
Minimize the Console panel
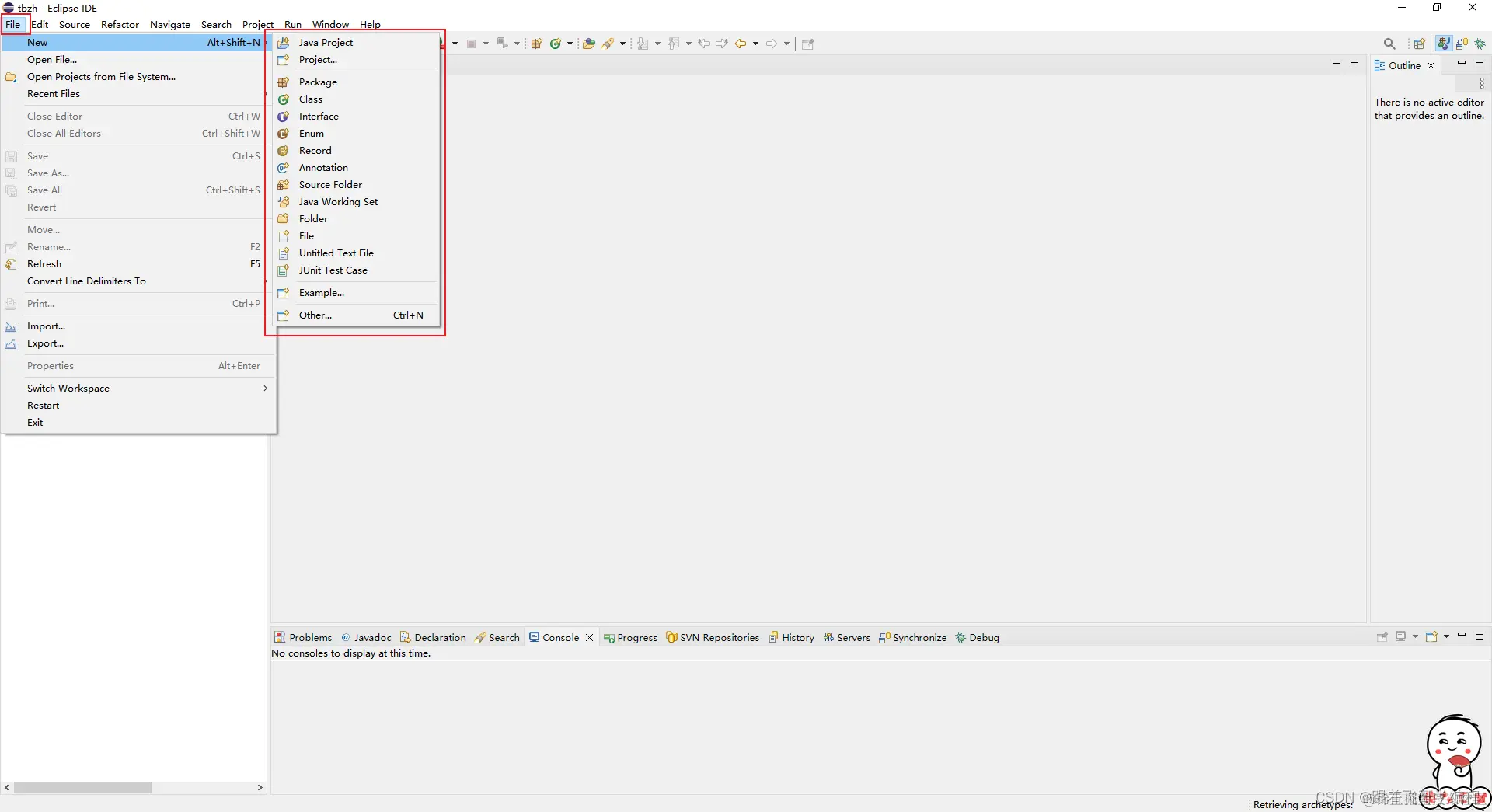[1462, 635]
